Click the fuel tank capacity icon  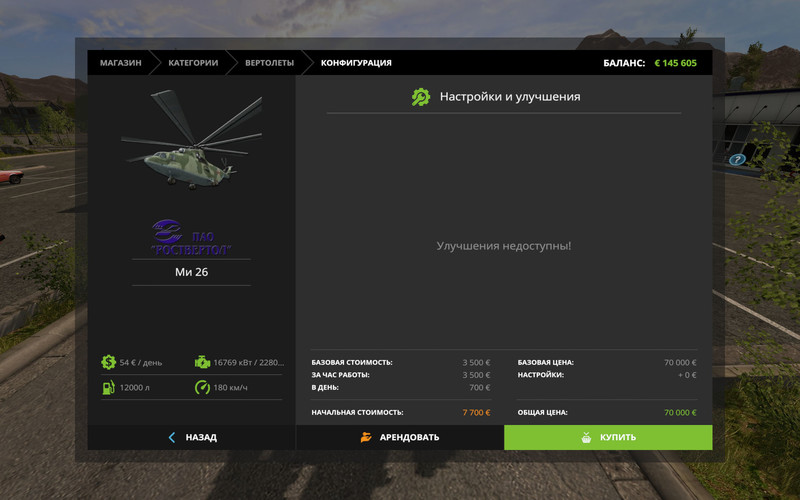[109, 387]
